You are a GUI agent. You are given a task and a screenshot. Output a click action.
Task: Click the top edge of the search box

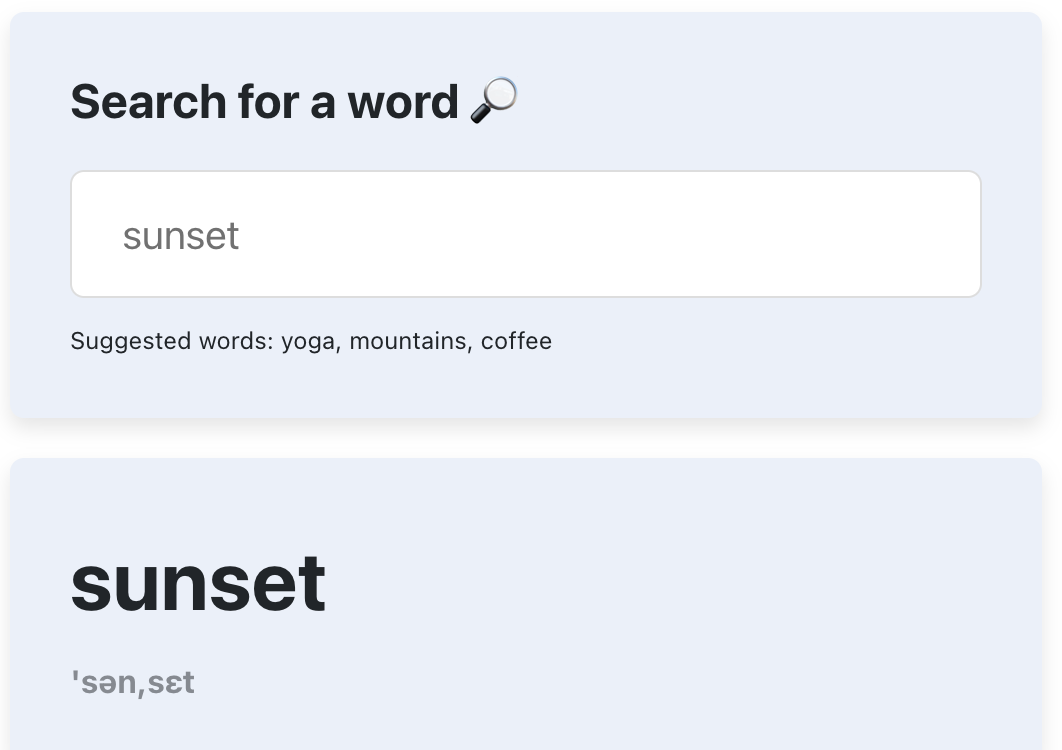[526, 172]
